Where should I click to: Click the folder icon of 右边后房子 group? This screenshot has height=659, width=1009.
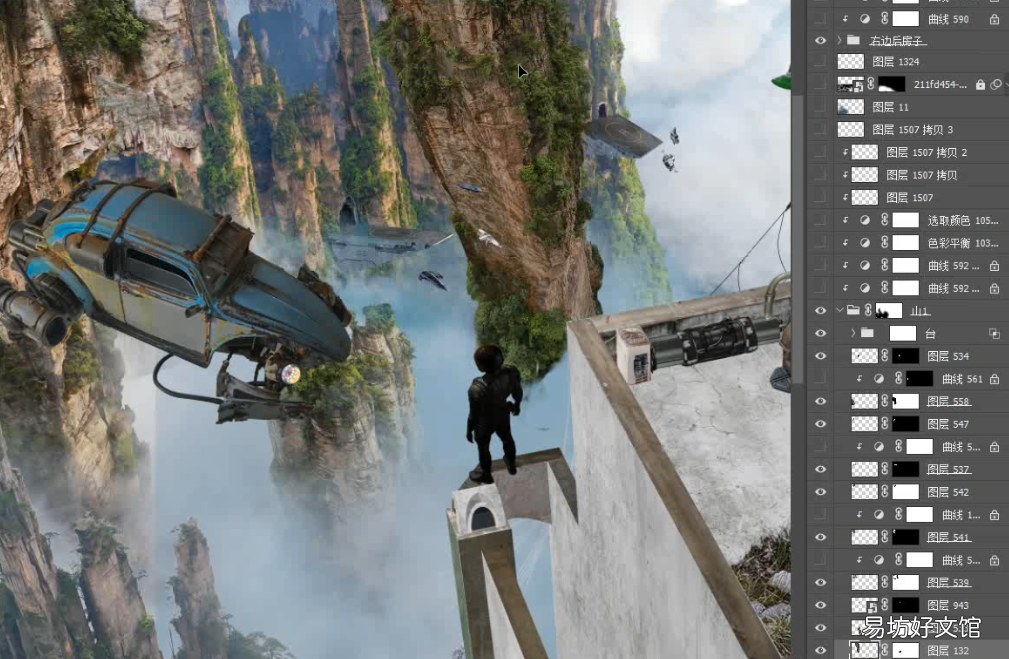tap(853, 40)
